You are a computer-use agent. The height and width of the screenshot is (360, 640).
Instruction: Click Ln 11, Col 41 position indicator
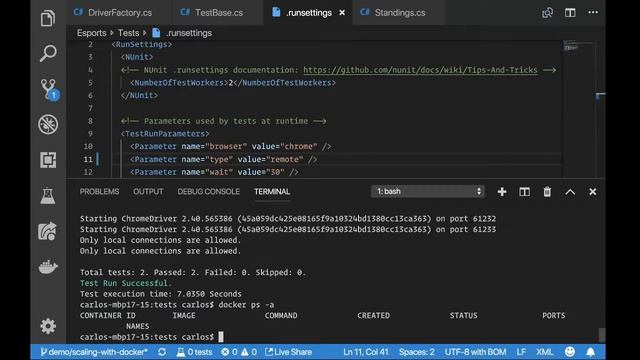366,352
